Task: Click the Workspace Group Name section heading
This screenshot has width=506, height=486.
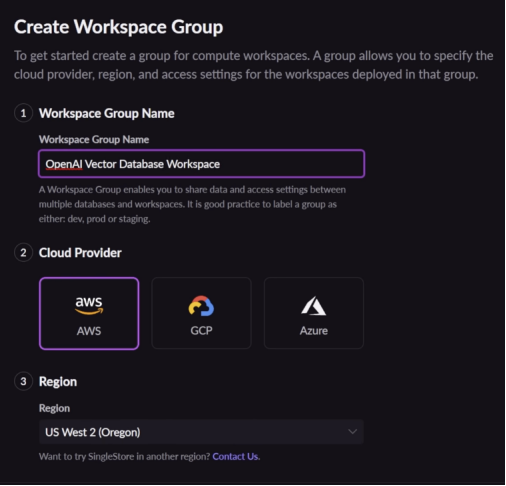Action: pos(107,113)
